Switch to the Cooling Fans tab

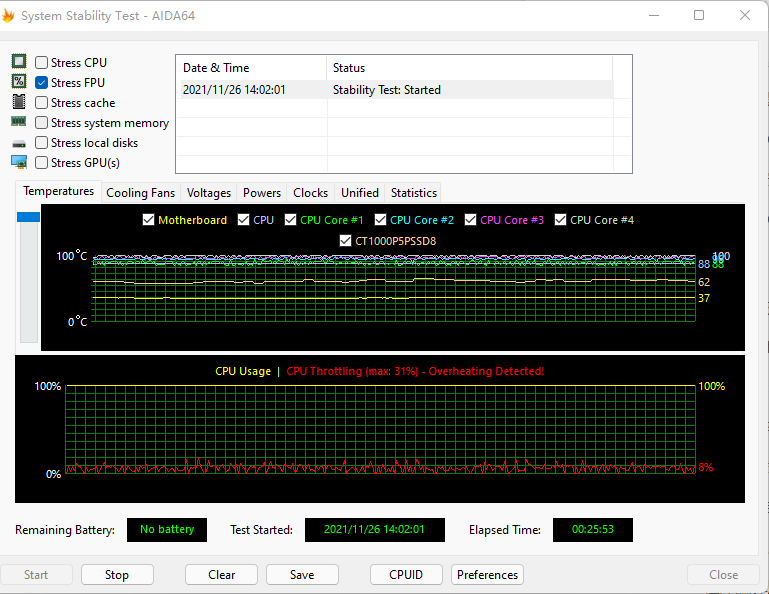pyautogui.click(x=140, y=193)
